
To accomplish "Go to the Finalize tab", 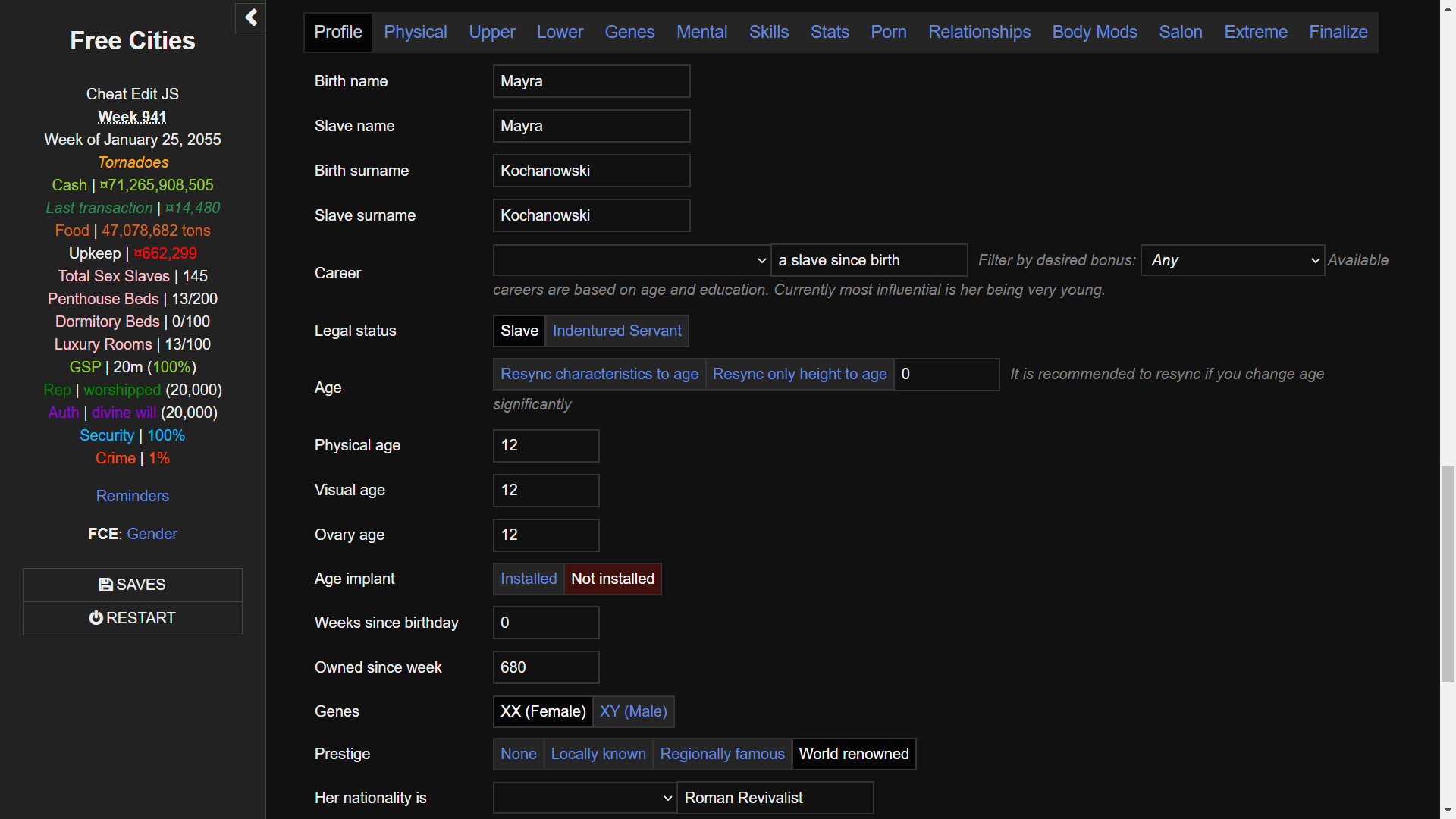I will 1338,32.
